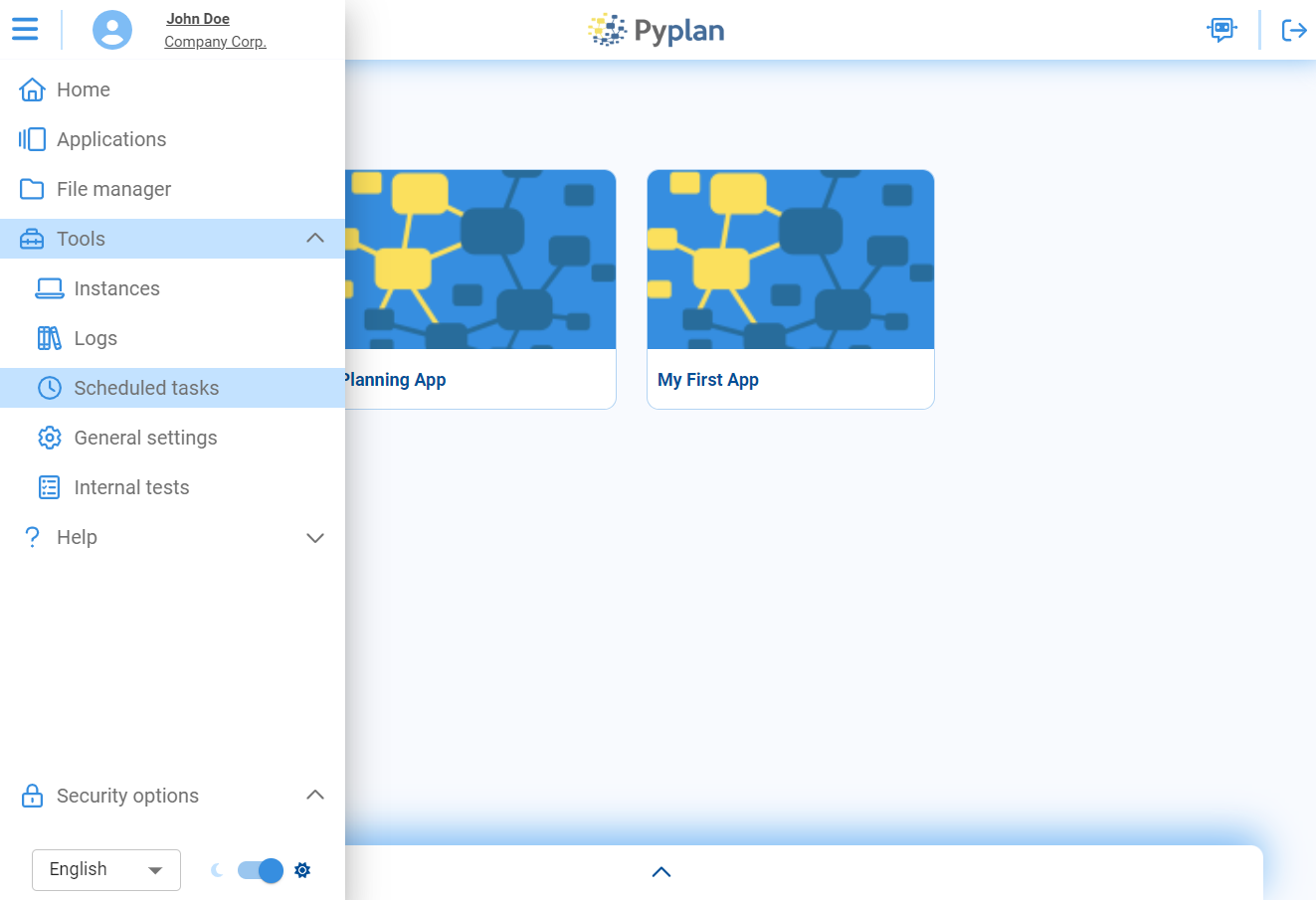Click the moon dark-mode icon
1316x900 pixels.
(x=217, y=870)
